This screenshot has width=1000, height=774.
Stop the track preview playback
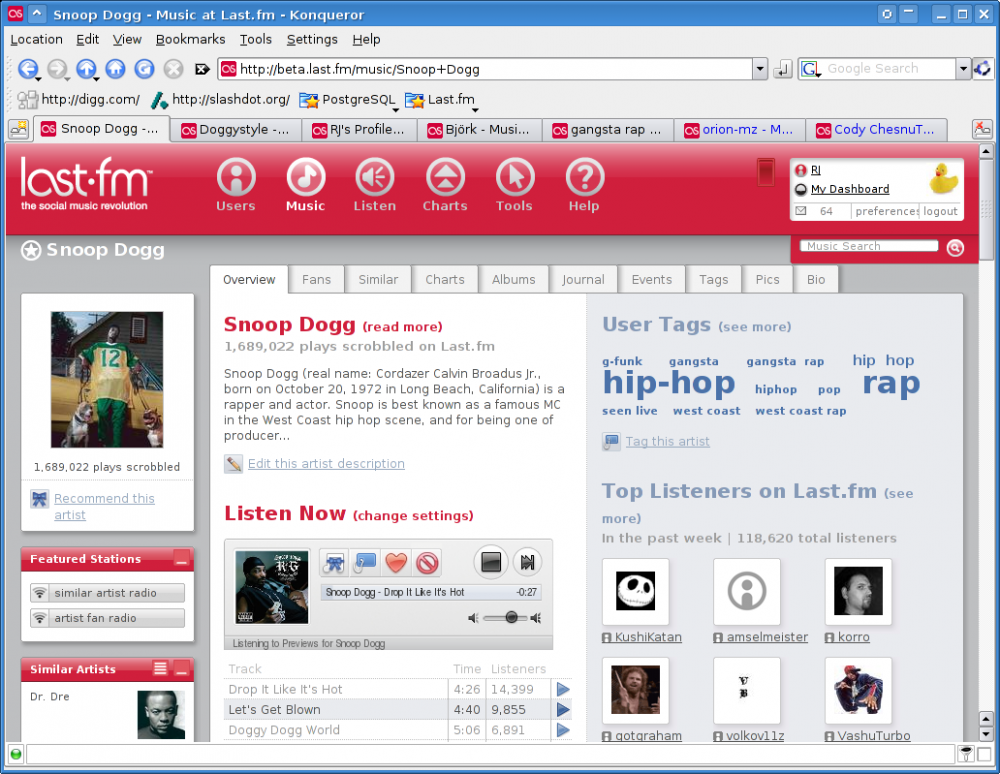tap(490, 562)
